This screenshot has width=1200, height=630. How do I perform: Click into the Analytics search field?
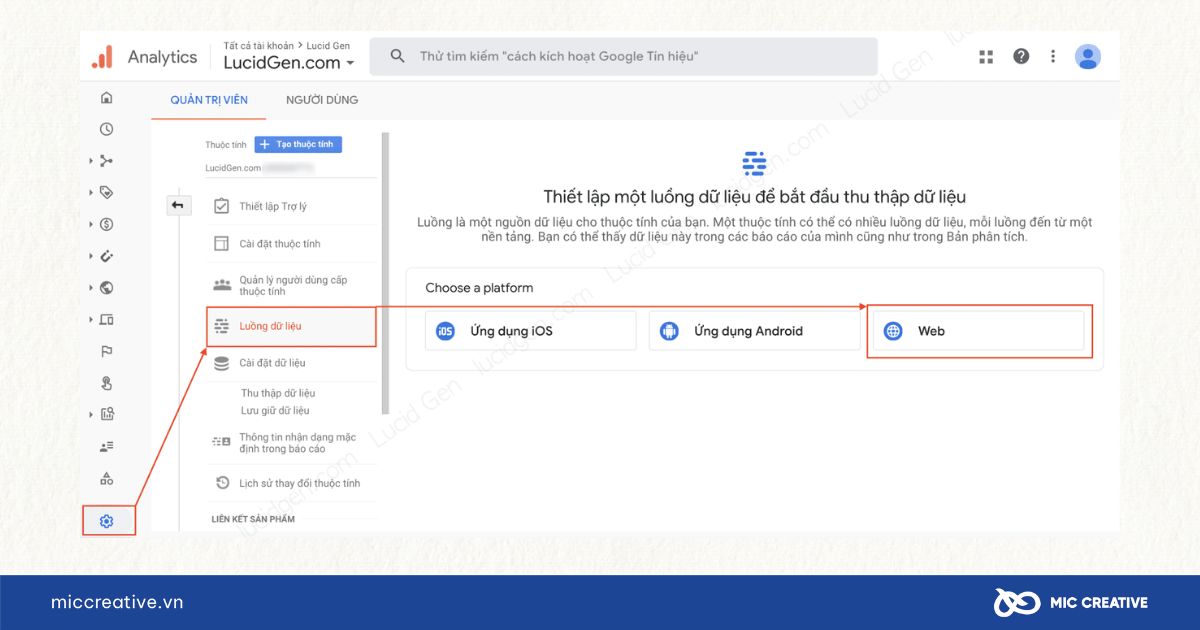(623, 57)
